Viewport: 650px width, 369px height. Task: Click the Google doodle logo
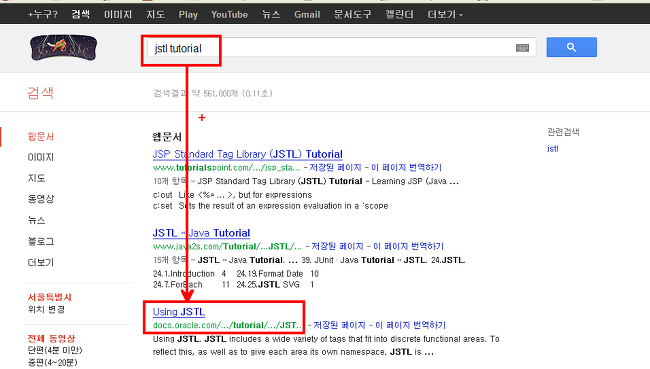tap(63, 48)
